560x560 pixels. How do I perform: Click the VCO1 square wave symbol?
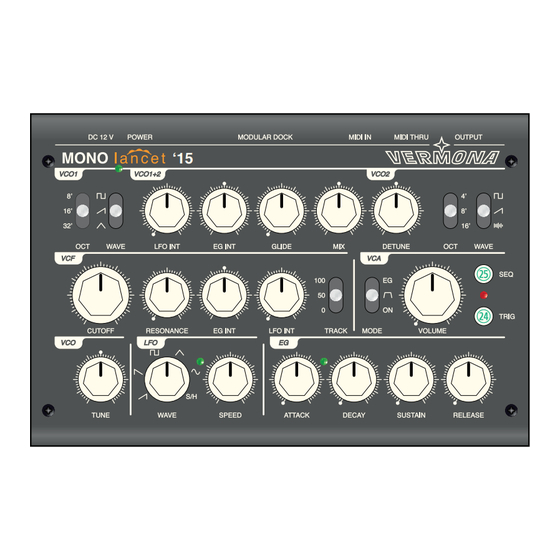tap(101, 196)
